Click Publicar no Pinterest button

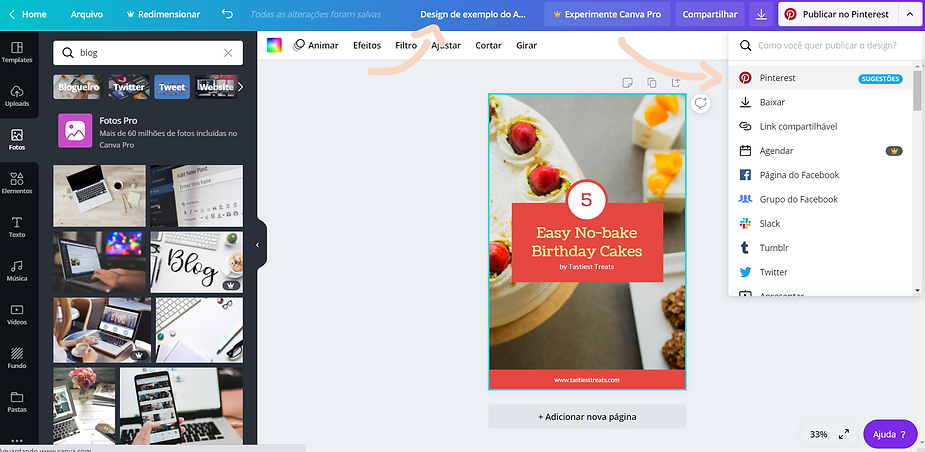point(838,14)
